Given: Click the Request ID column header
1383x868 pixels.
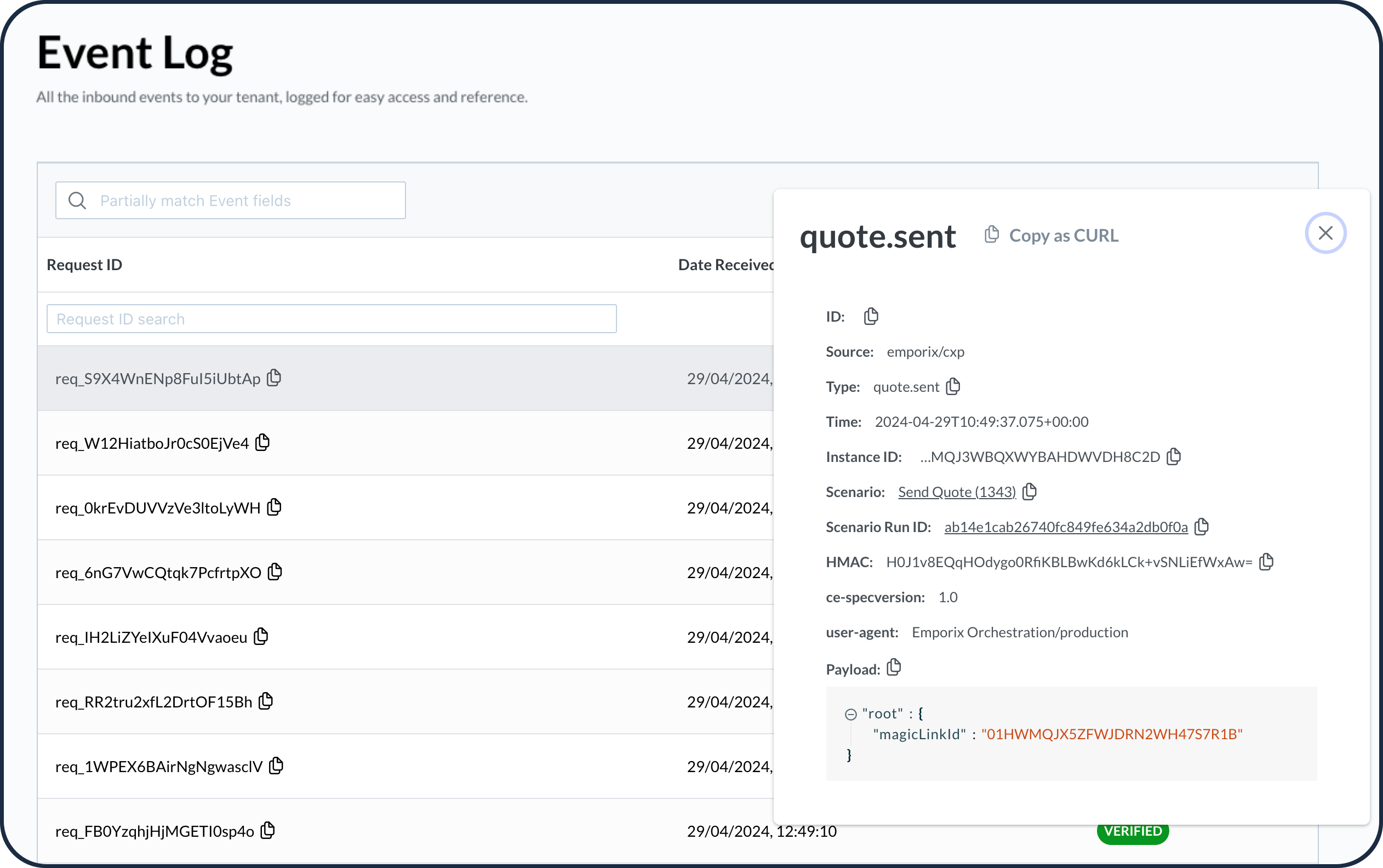Looking at the screenshot, I should (84, 265).
